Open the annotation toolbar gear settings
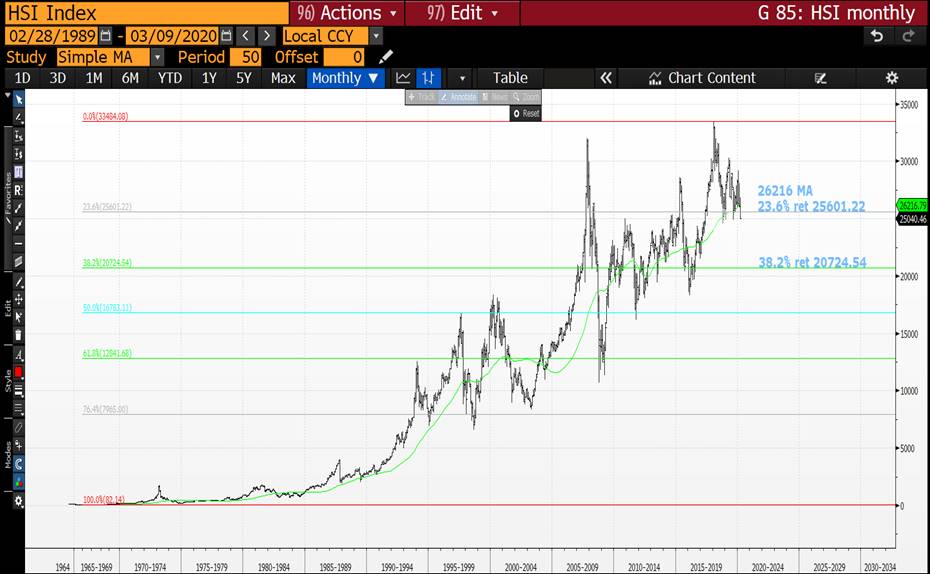This screenshot has width=930, height=574. (x=18, y=501)
